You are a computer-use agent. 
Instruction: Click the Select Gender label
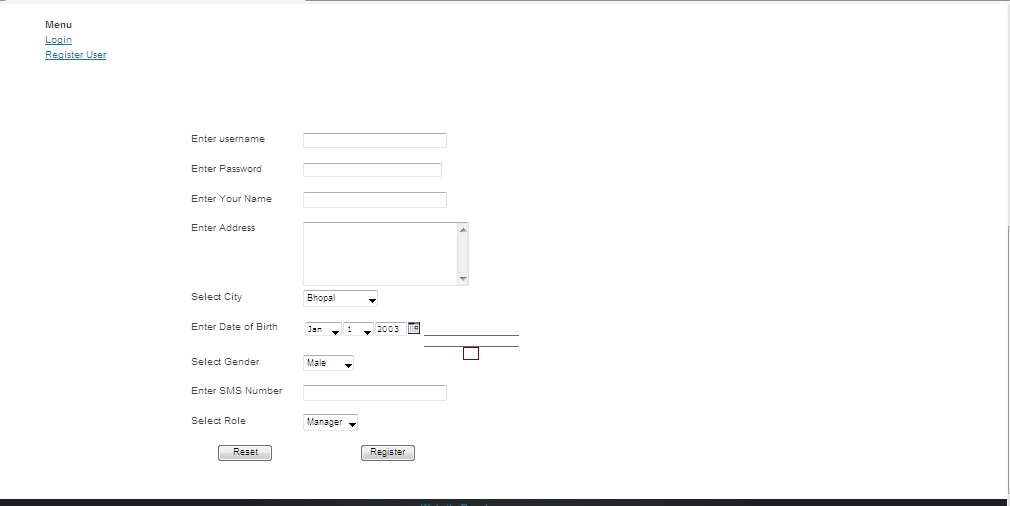[225, 362]
